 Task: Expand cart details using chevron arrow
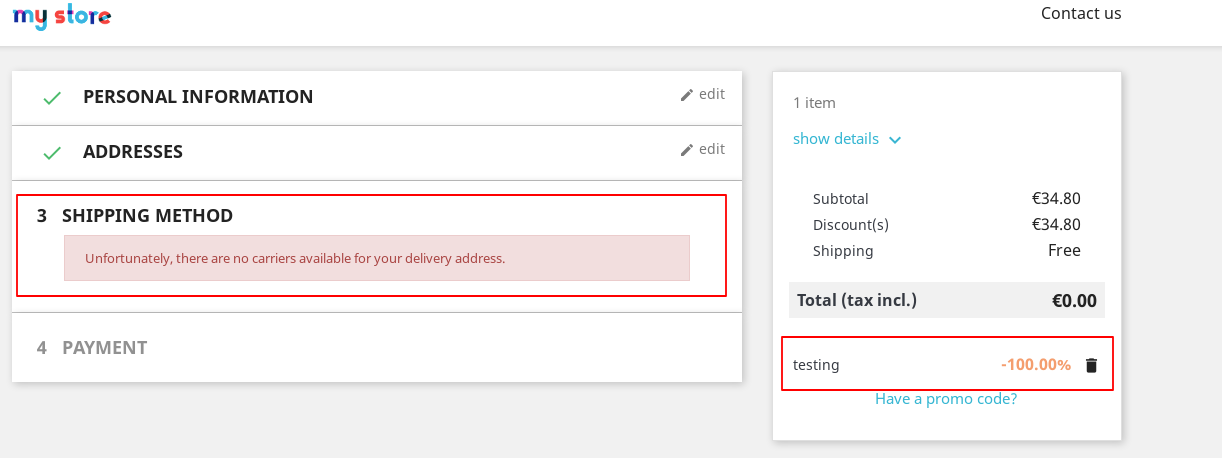[x=895, y=140]
